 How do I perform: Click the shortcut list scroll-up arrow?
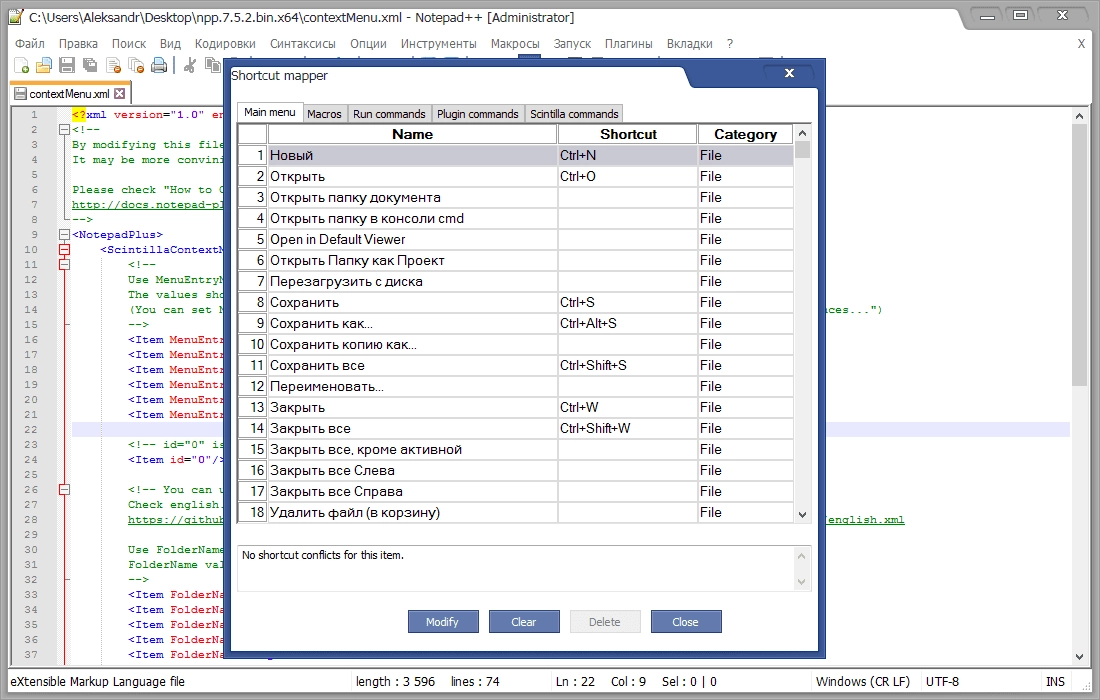pyautogui.click(x=803, y=133)
